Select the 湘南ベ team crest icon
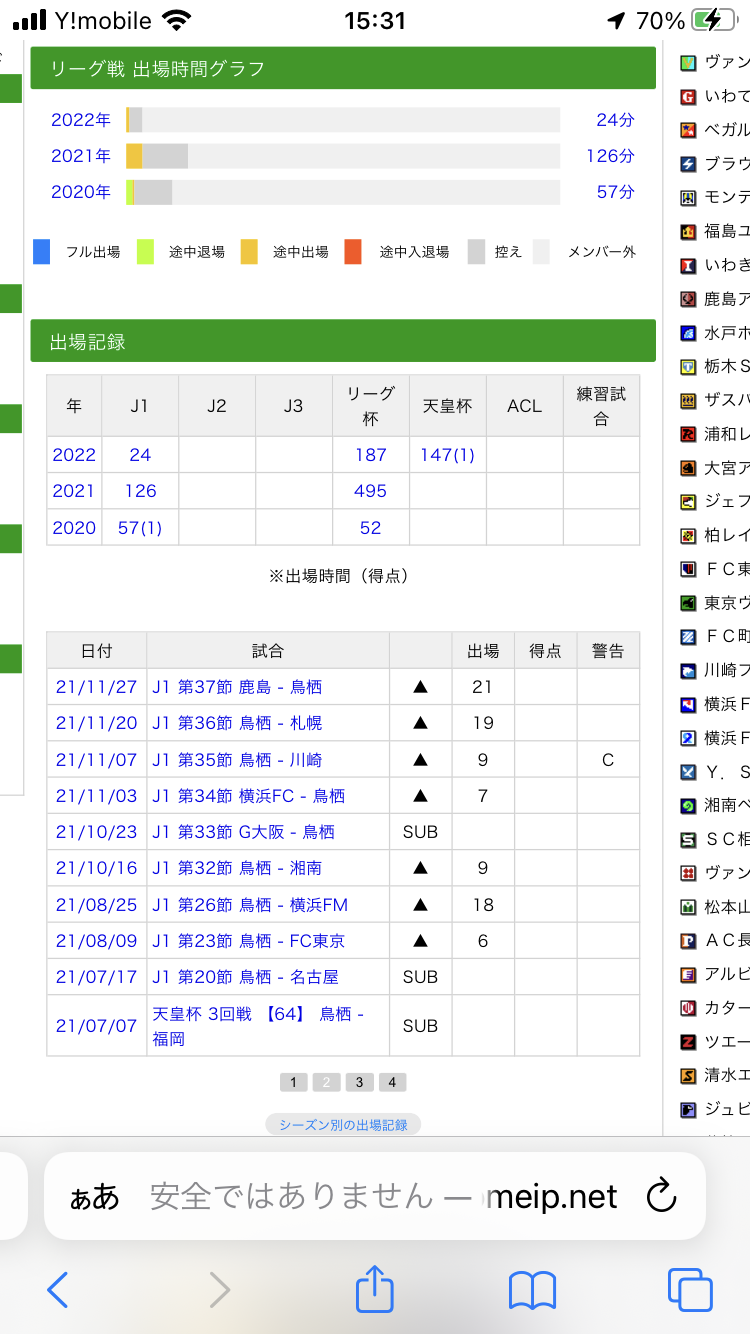 click(x=688, y=806)
